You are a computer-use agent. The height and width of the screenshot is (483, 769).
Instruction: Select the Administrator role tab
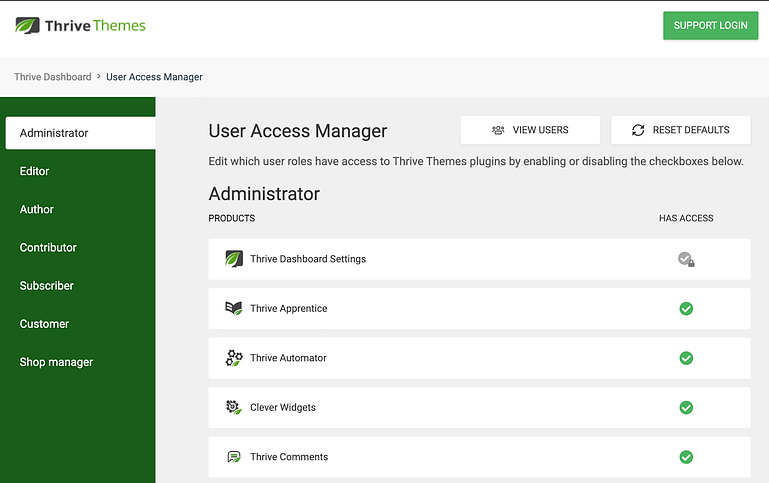pyautogui.click(x=80, y=133)
